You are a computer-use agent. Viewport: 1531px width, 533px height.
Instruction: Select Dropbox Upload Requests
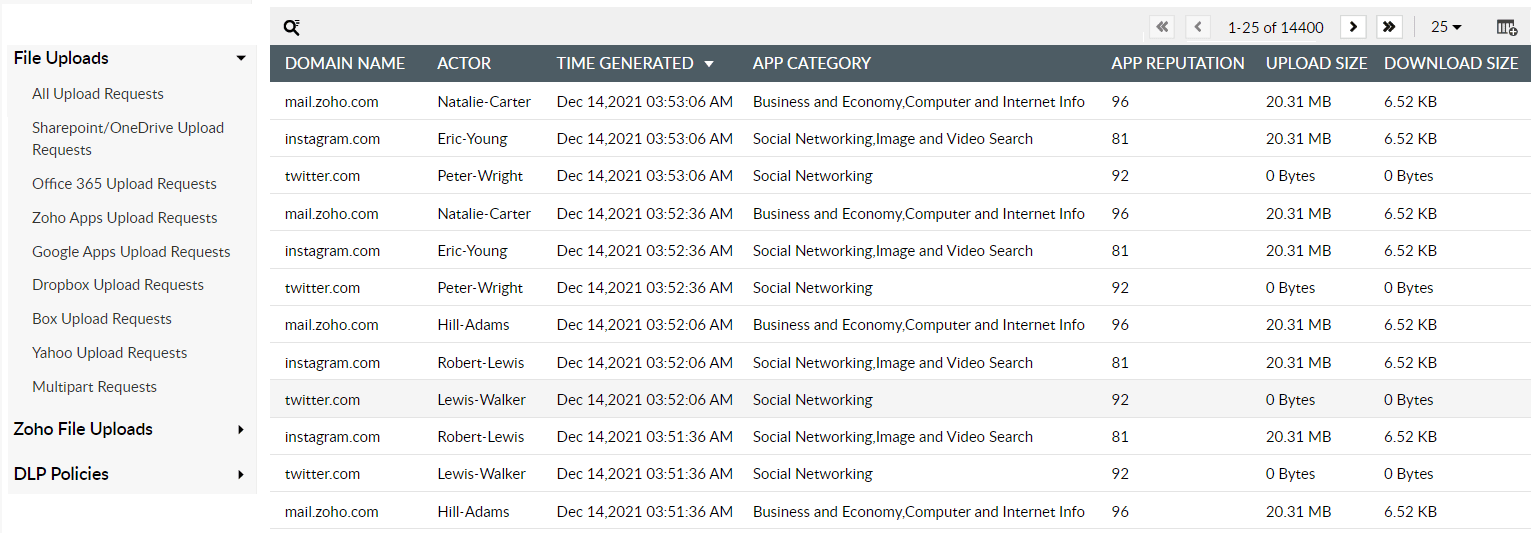click(118, 285)
